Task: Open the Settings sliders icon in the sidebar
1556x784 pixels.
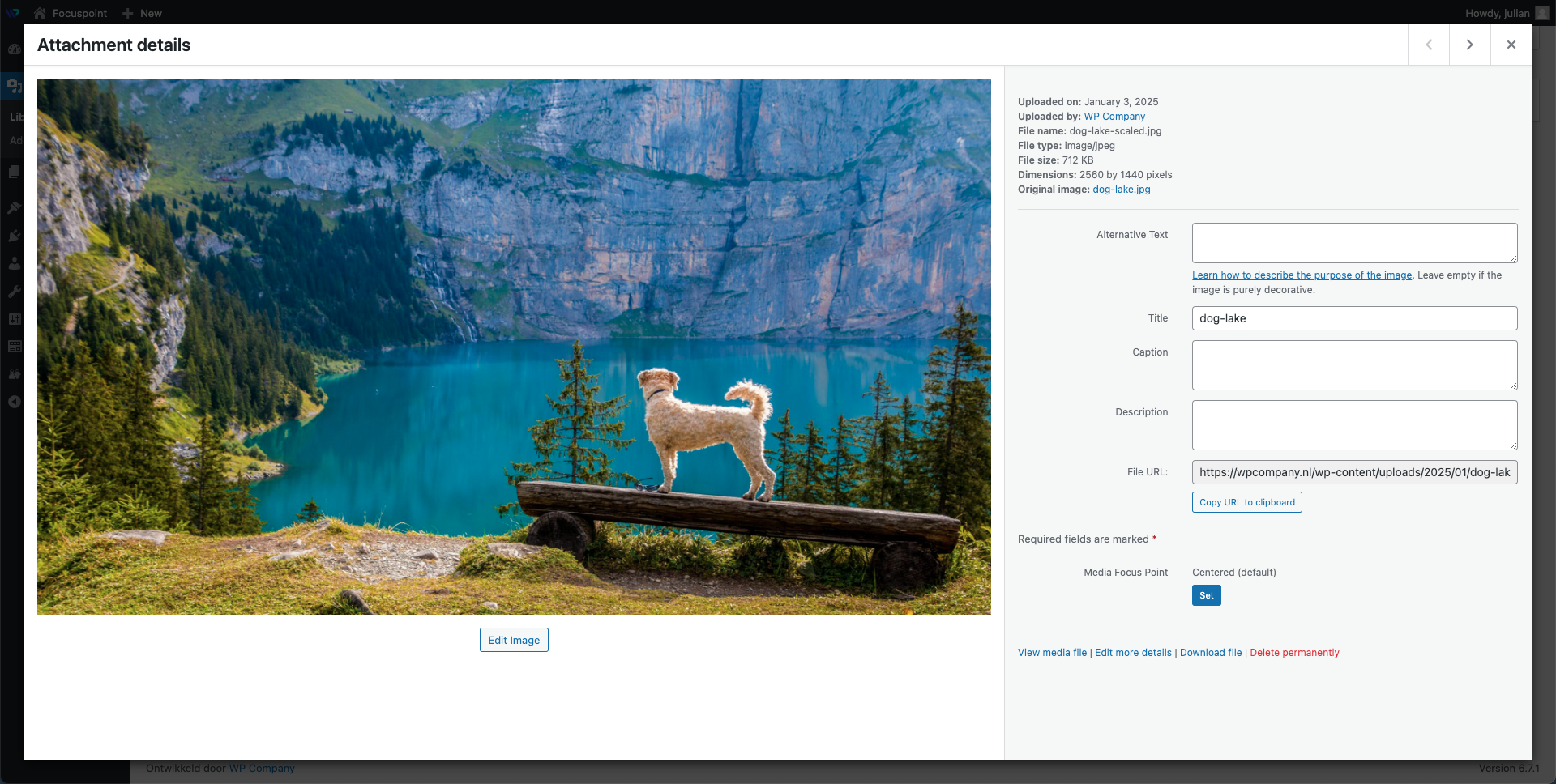Action: click(x=14, y=318)
